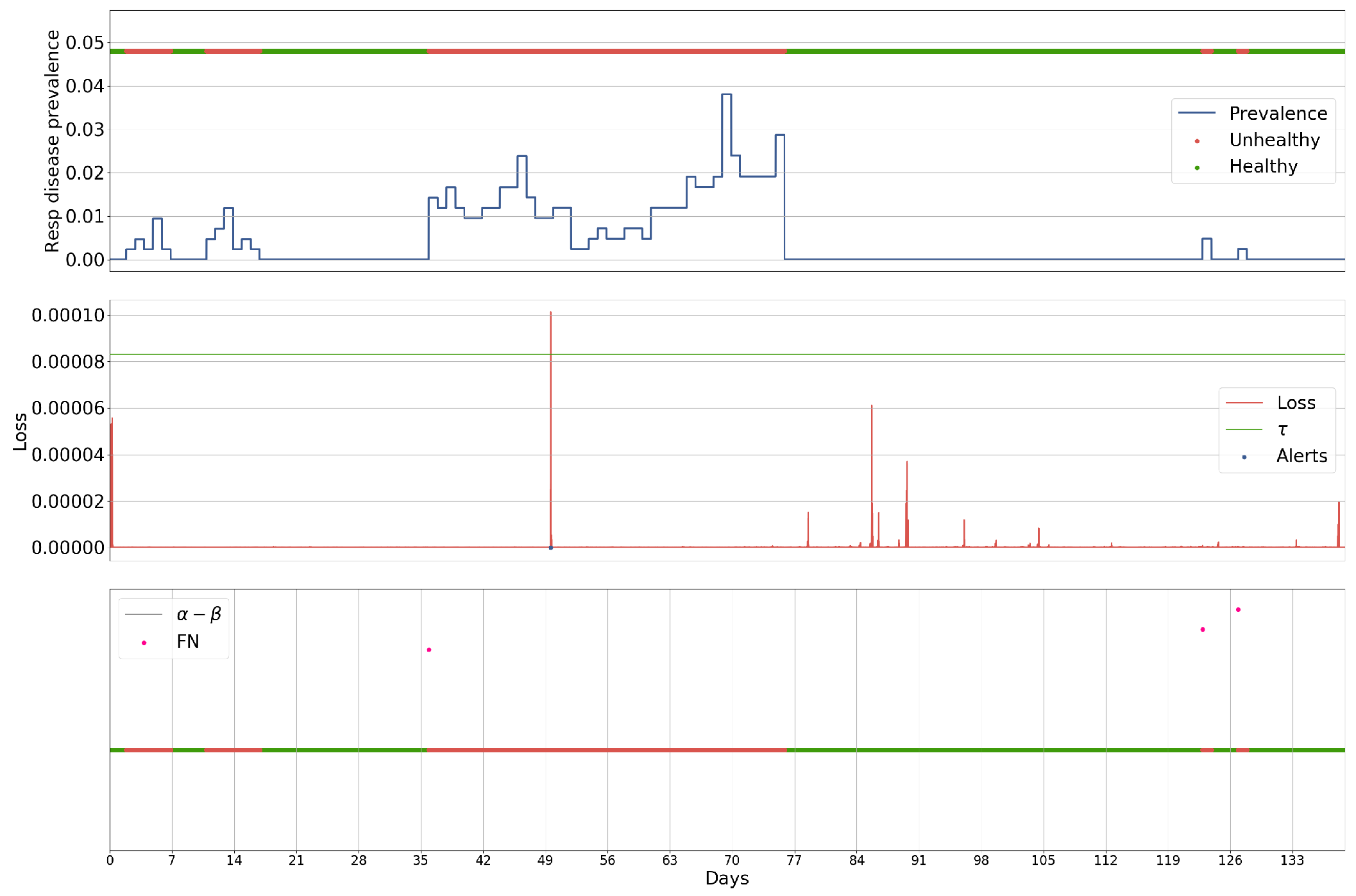
Task: Click the red Unhealthy marker in top legend
Action: coord(1197,141)
